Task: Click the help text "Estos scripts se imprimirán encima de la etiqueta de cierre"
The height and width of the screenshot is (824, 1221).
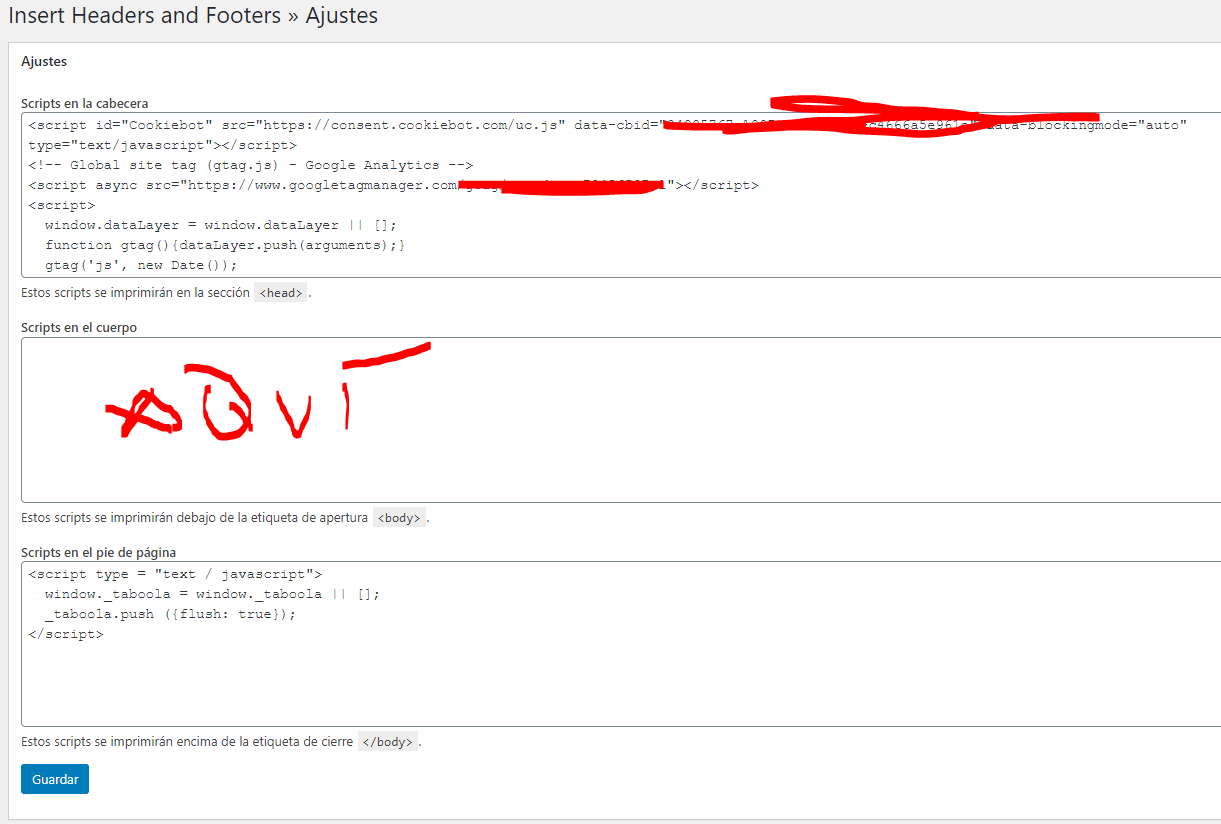Action: pyautogui.click(x=187, y=742)
